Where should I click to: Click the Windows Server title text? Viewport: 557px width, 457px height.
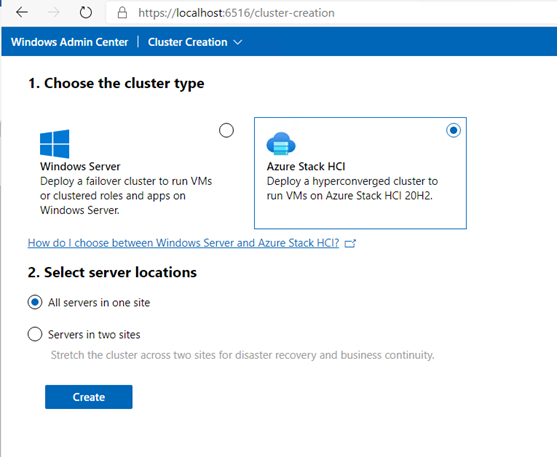tap(80, 166)
